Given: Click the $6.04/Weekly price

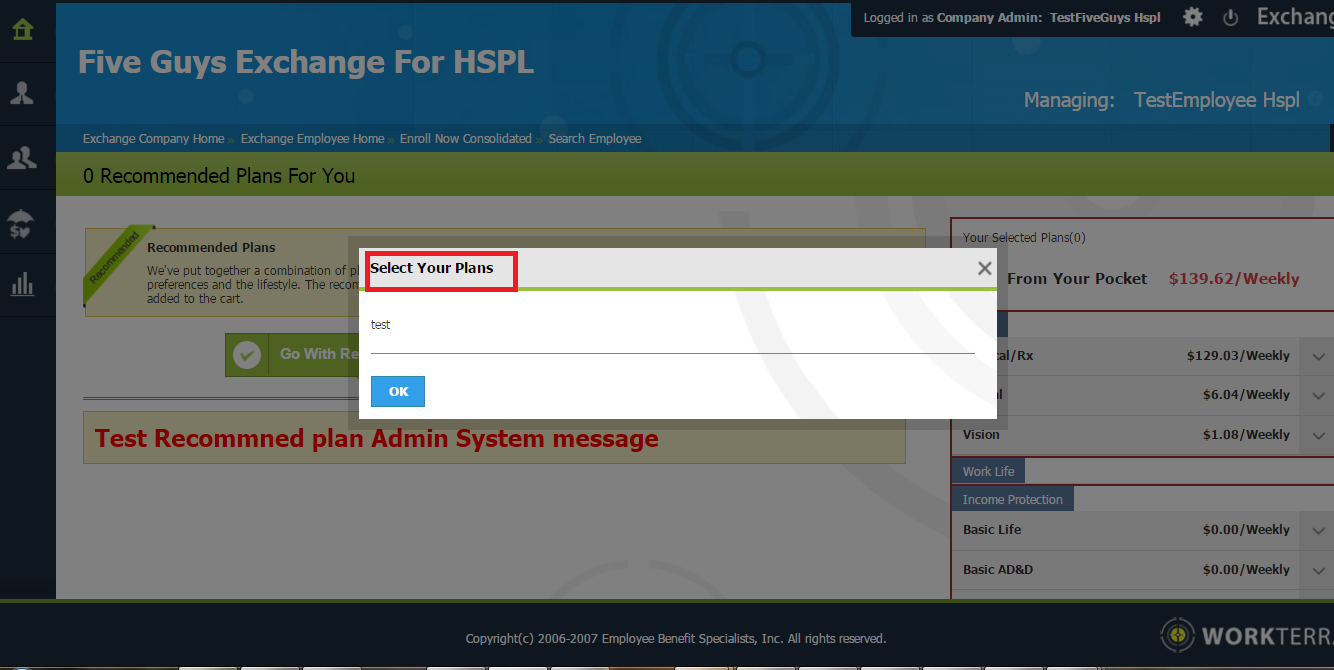Looking at the screenshot, I should pos(1247,395).
